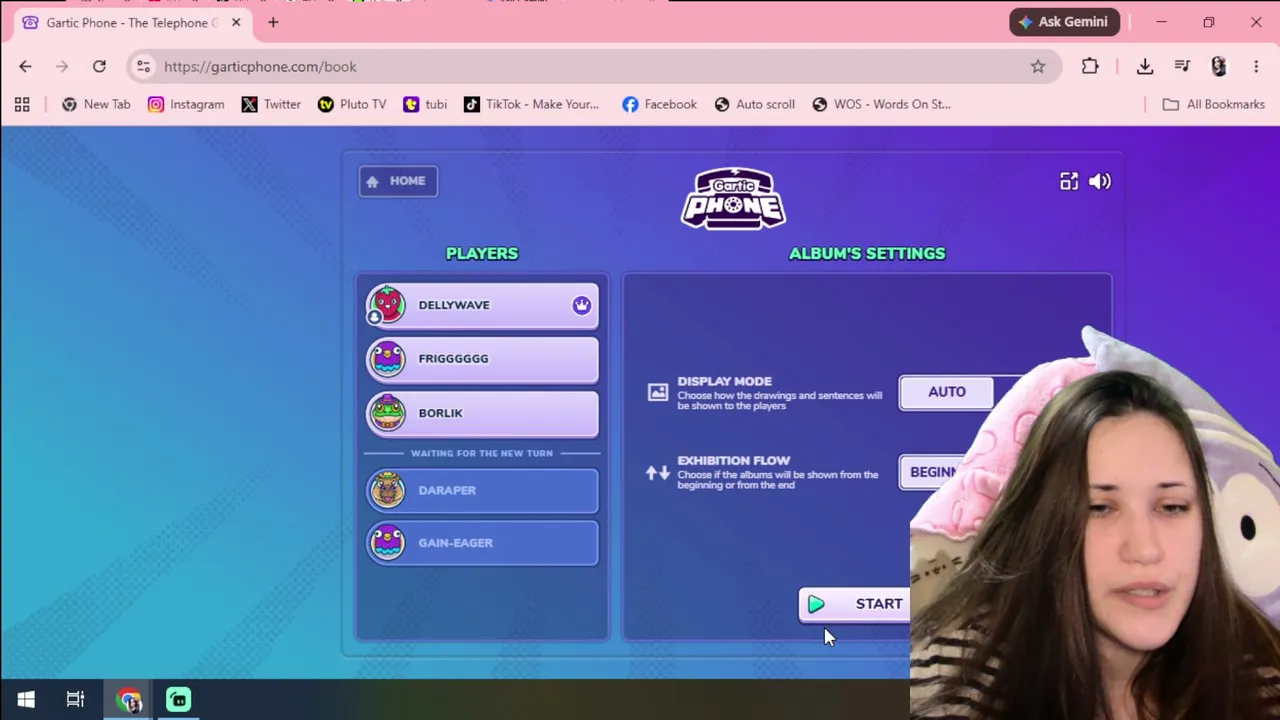Viewport: 1280px width, 720px height.
Task: Open the tubi bookmark
Action: (x=425, y=104)
